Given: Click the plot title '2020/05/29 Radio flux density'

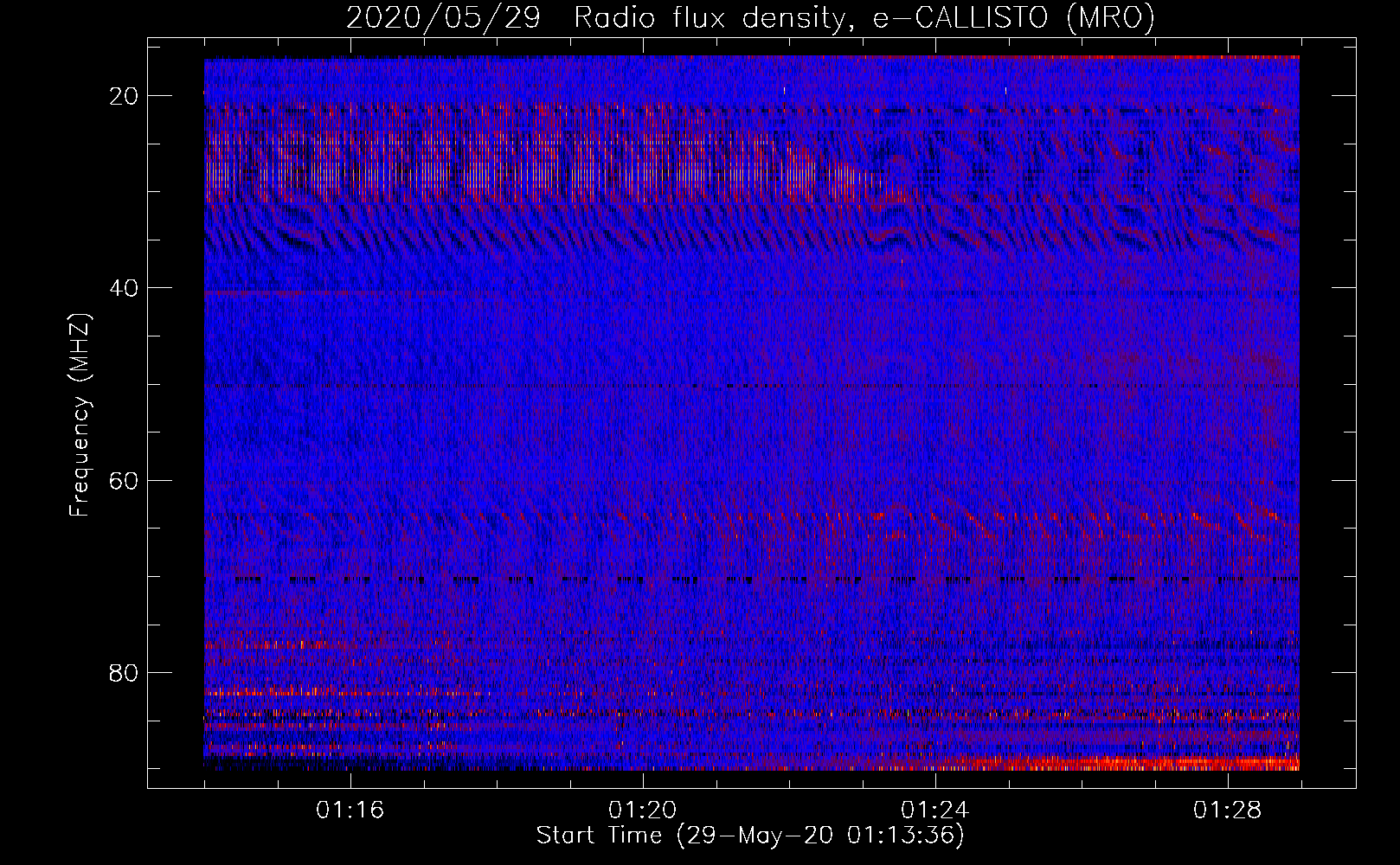Looking at the screenshot, I should pyautogui.click(x=750, y=18).
